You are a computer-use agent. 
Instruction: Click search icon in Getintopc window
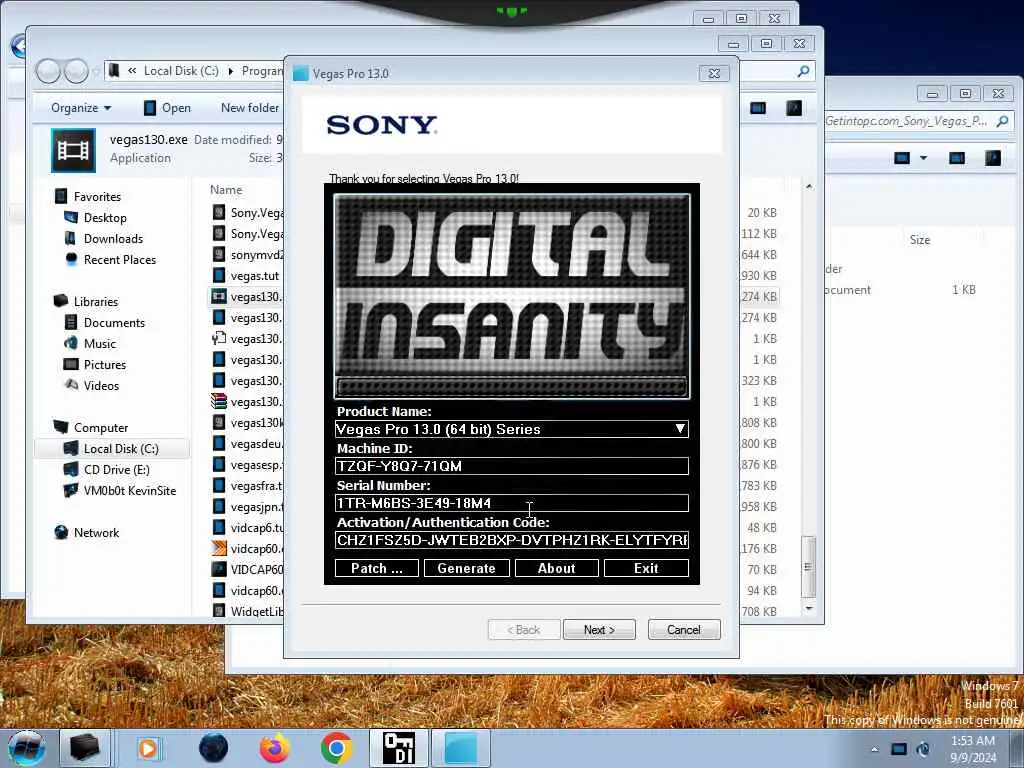(1002, 121)
